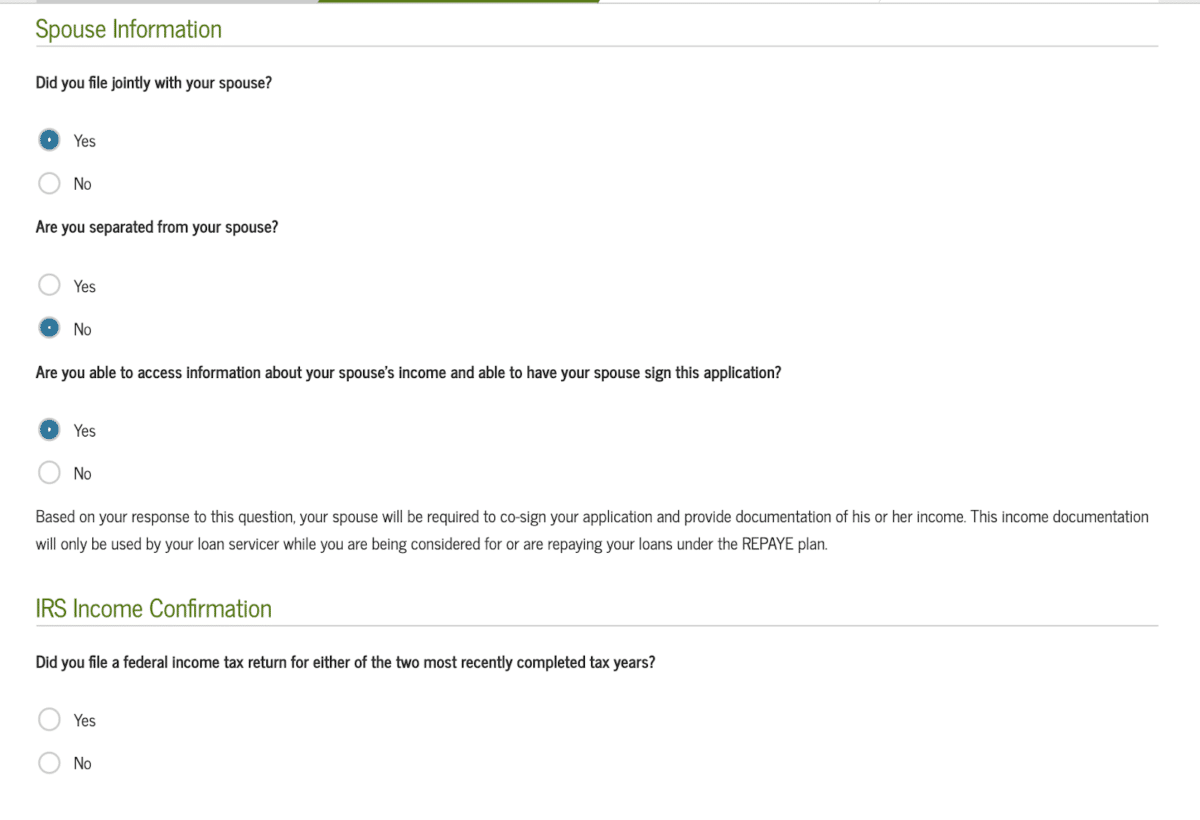Choose Yes radio for separated from your spouse

point(49,286)
